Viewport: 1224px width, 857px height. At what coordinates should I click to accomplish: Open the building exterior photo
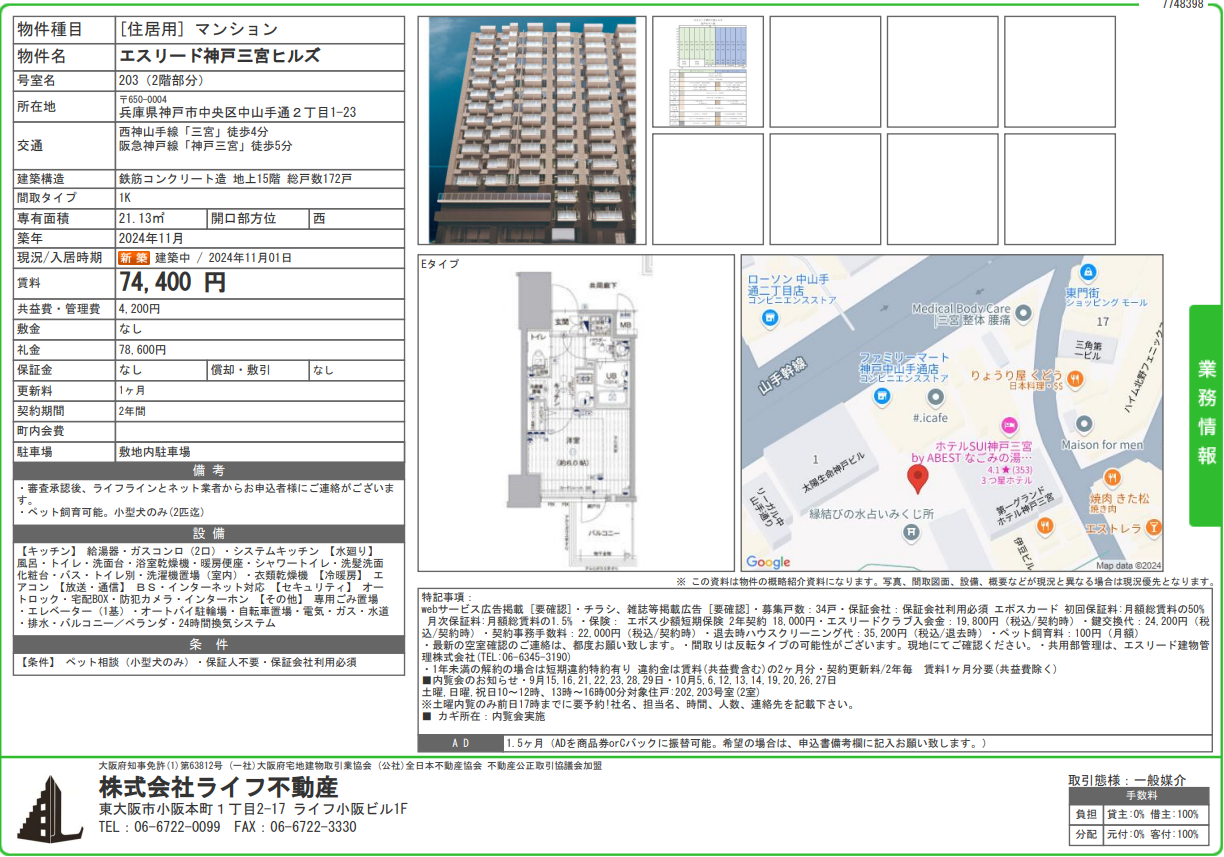tap(532, 130)
